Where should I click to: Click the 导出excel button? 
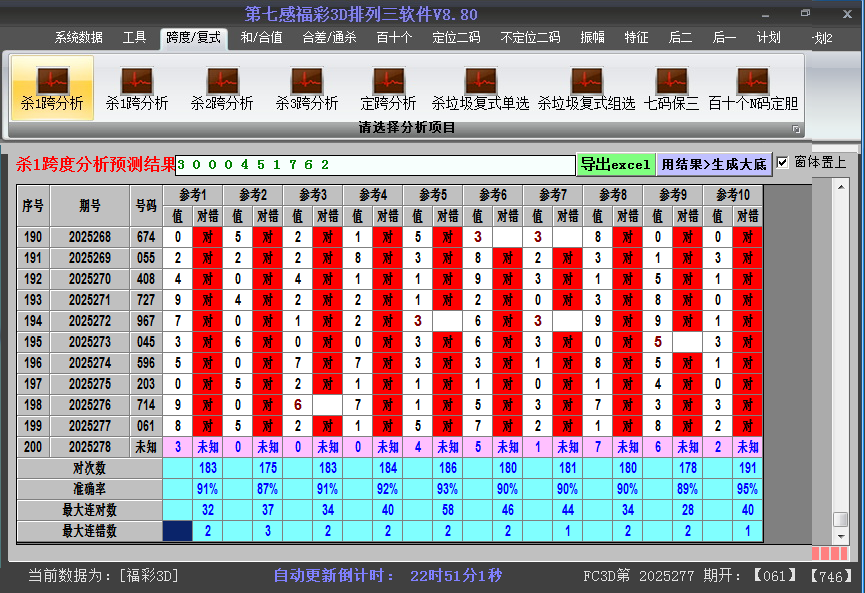coord(616,162)
